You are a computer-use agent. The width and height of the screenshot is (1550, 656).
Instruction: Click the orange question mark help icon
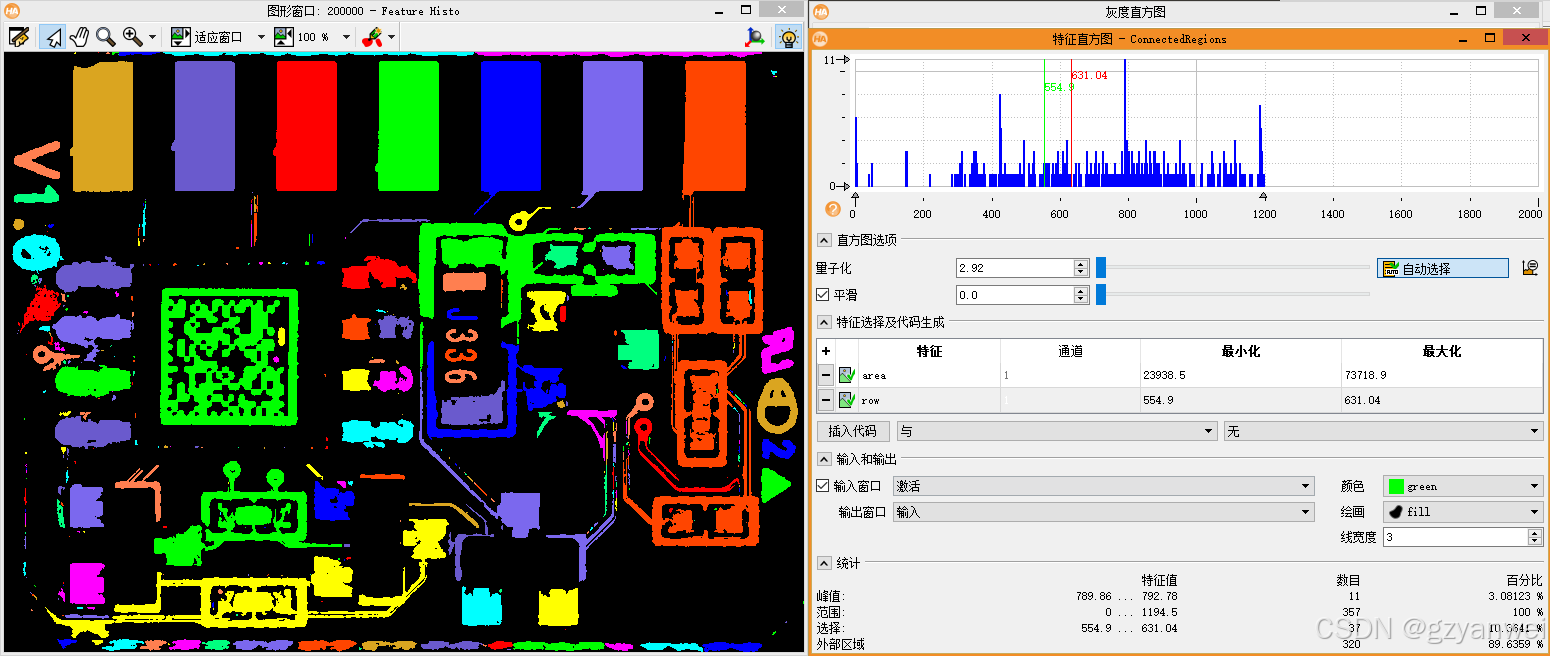coord(832,209)
